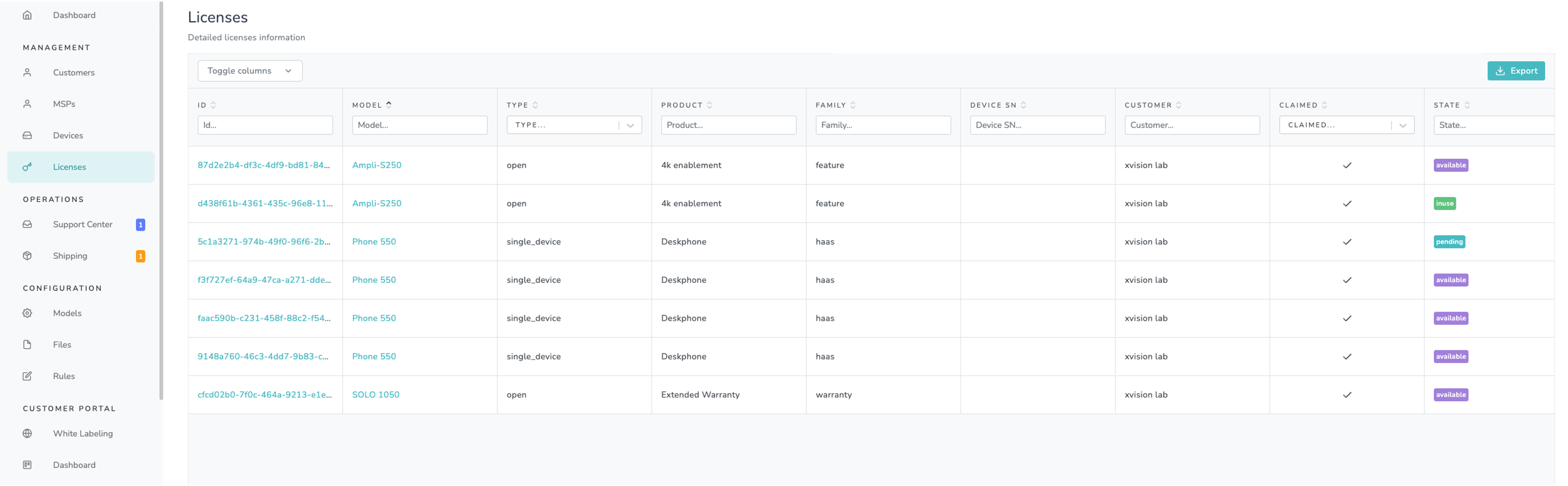Focus the Product filter field
This screenshot has height=486, width=1568.
tap(728, 125)
